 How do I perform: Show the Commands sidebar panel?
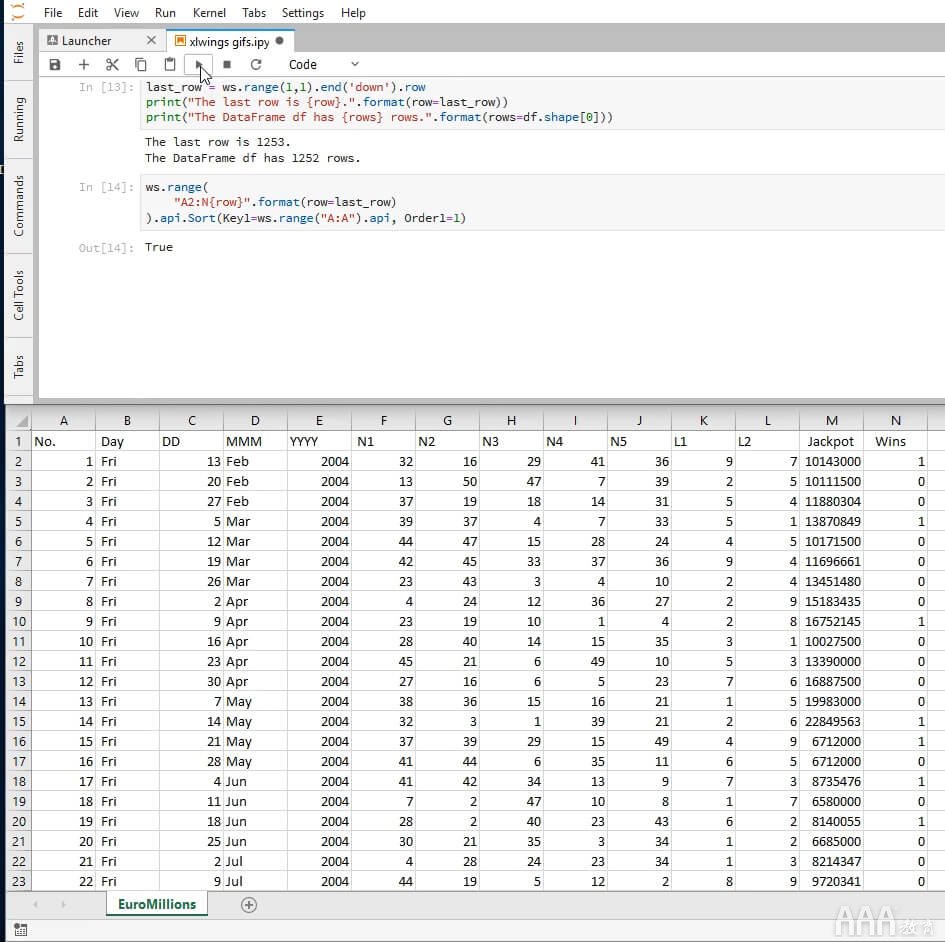click(x=19, y=205)
